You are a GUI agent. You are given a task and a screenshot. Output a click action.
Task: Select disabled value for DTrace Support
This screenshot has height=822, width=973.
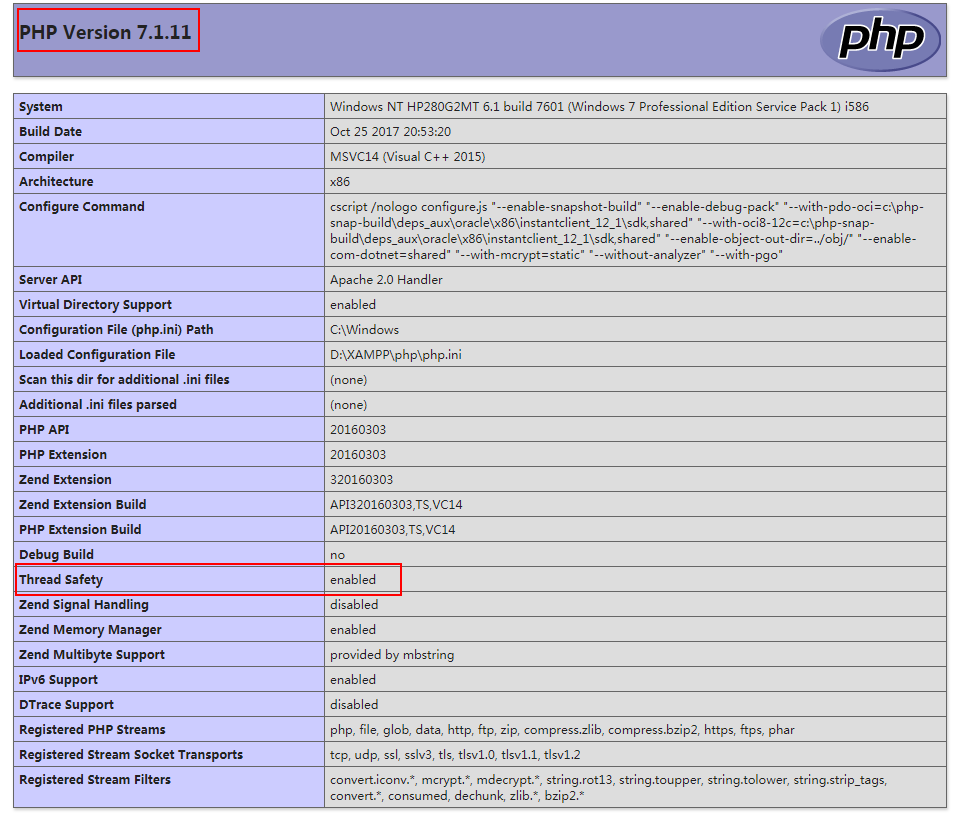click(x=354, y=705)
